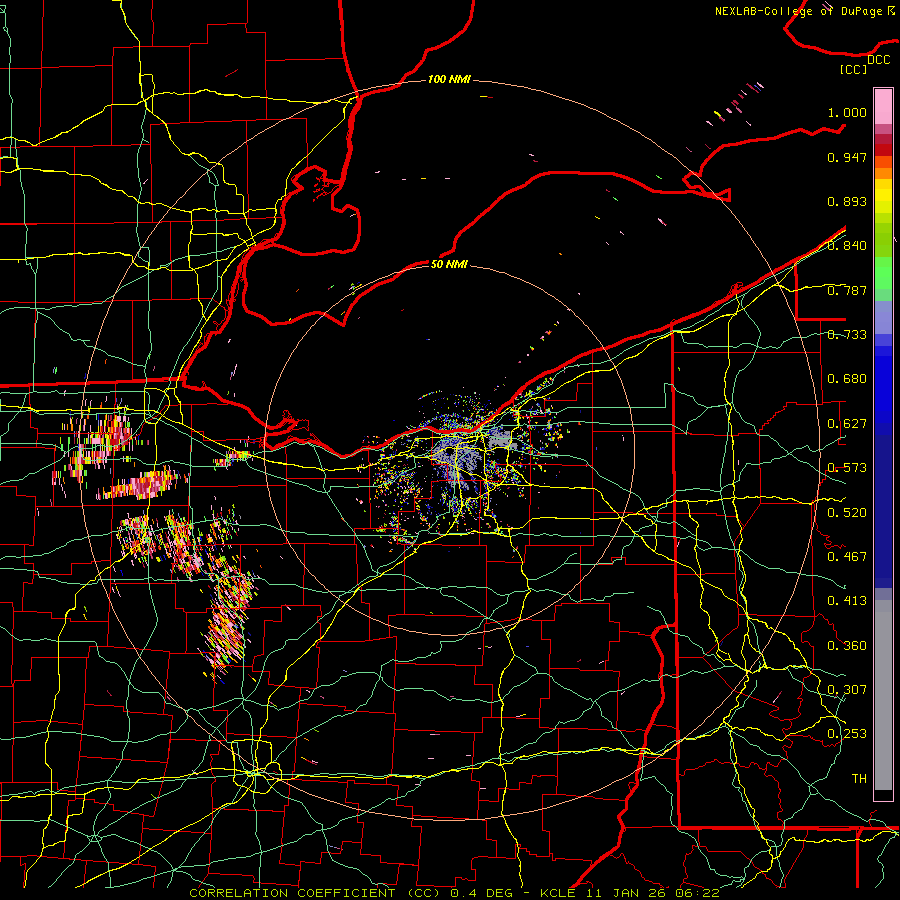Viewport: 900px width, 900px height.
Task: Click the 0.733 legend value
Action: coord(847,335)
